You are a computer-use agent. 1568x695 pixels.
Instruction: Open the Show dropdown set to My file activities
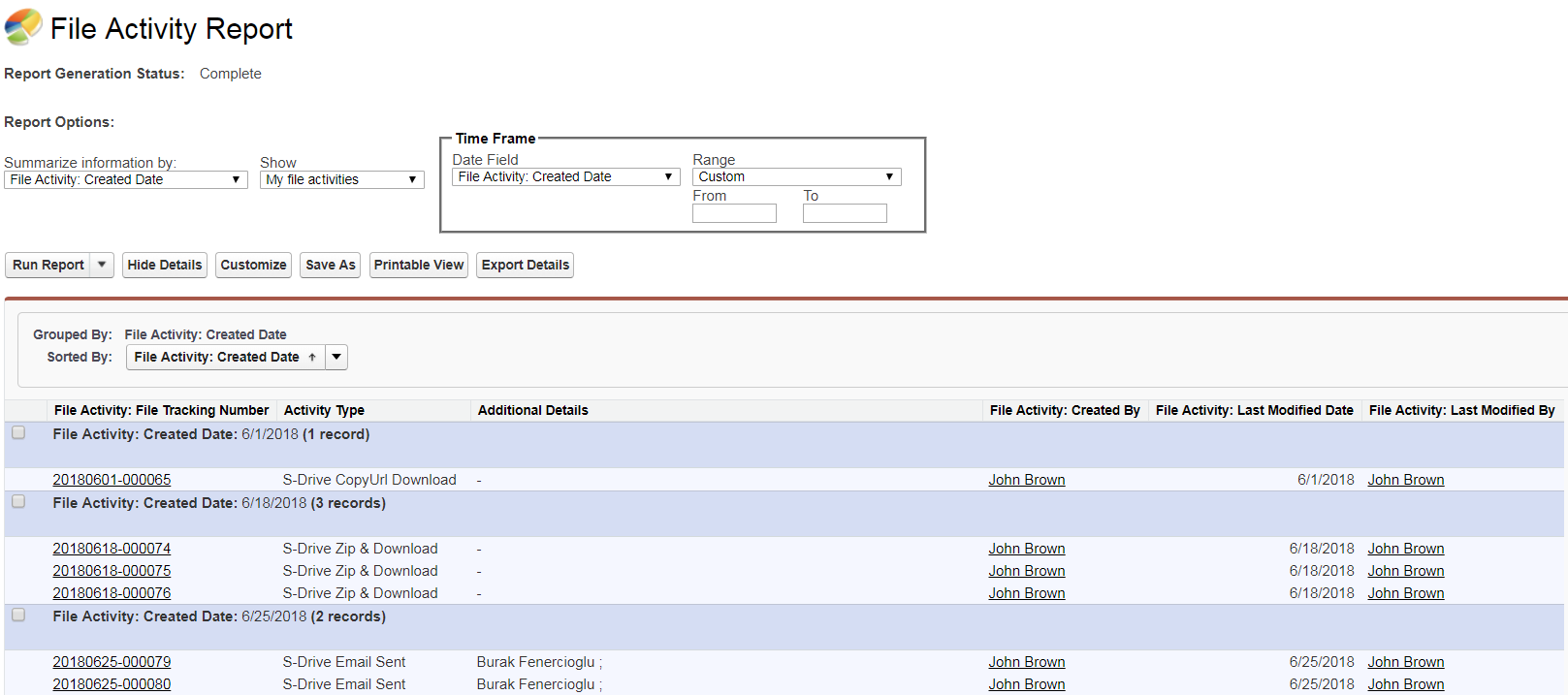342,179
